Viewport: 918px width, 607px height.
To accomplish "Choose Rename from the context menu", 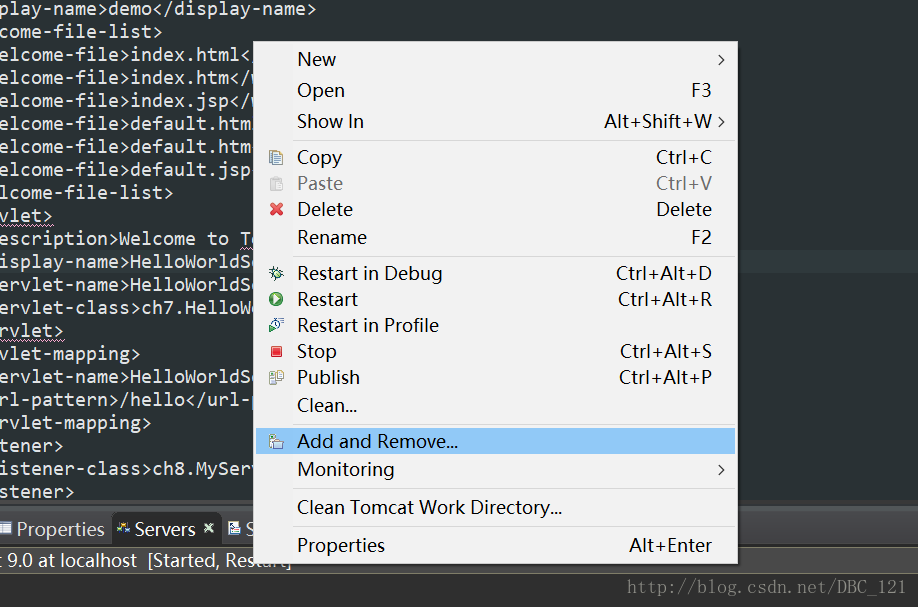I will tap(332, 238).
